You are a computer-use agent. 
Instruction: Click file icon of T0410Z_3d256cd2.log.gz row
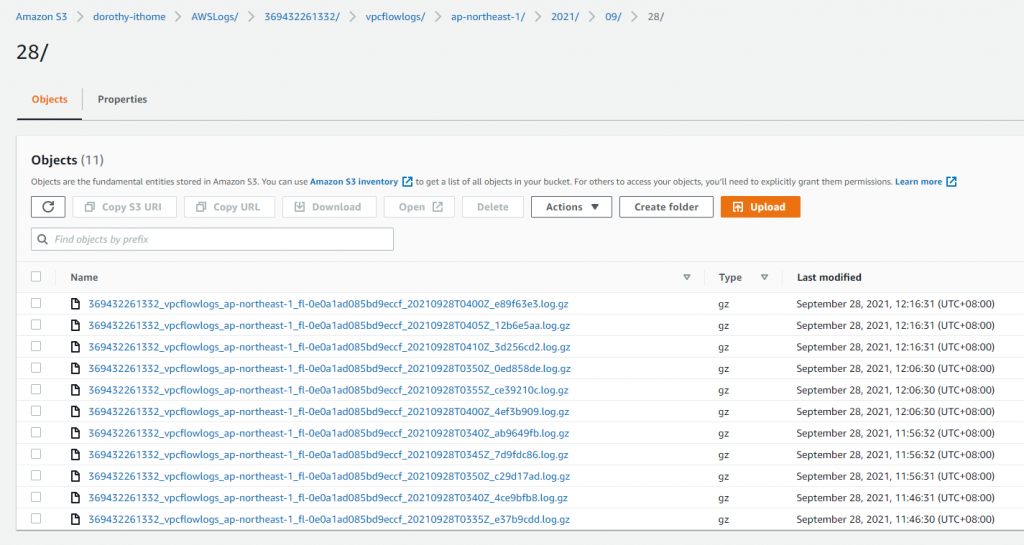75,347
